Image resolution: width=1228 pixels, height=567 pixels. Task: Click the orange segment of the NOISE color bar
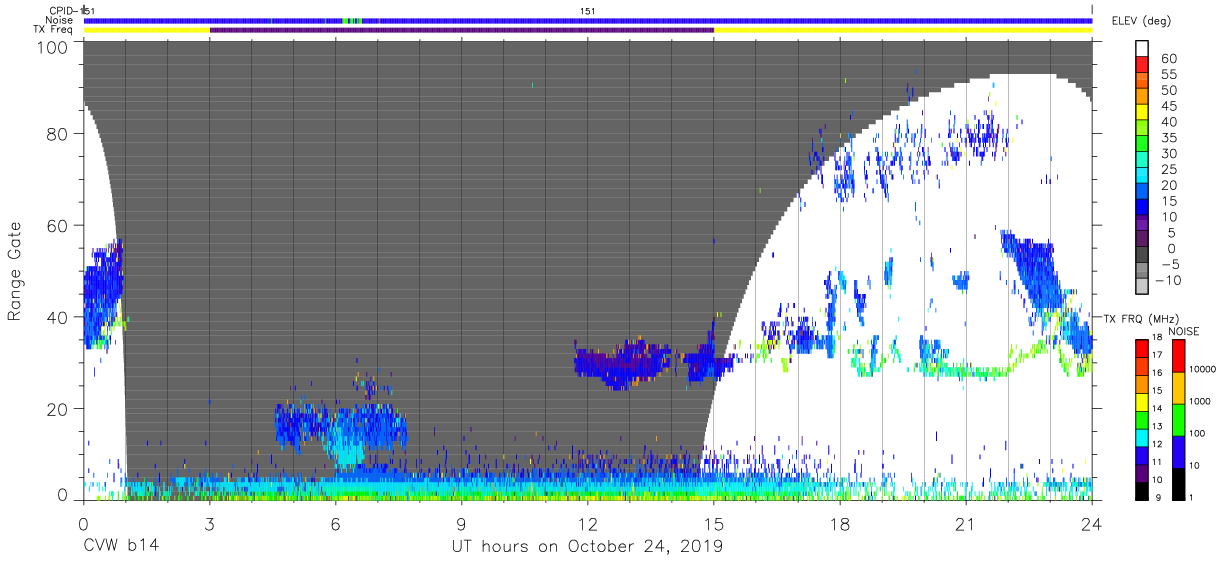[x=1178, y=388]
